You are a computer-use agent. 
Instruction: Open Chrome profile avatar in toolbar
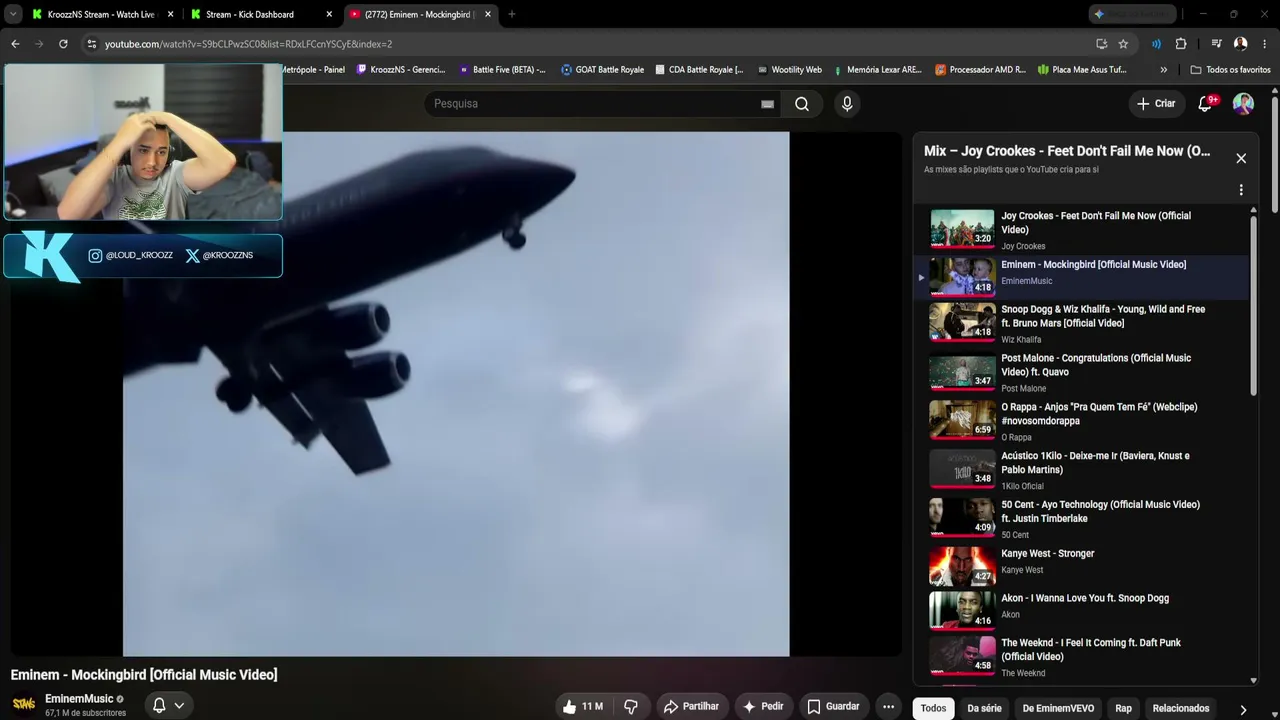[x=1240, y=44]
